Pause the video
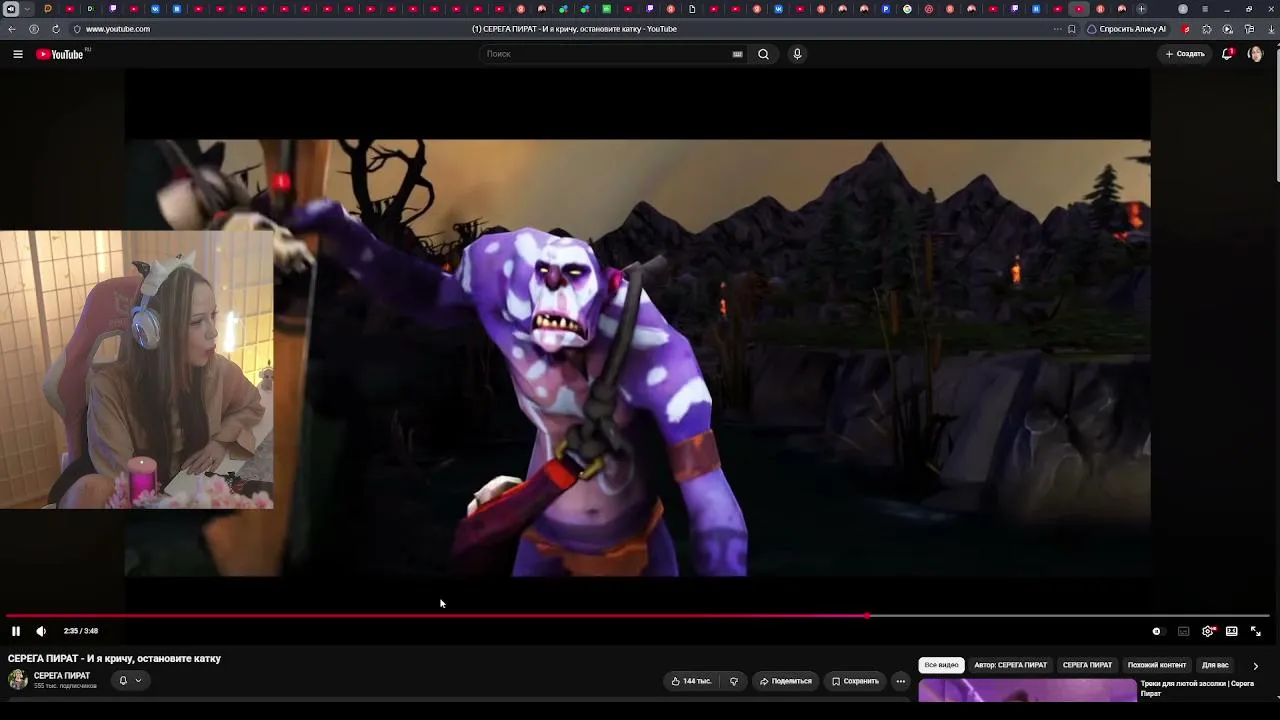 click(16, 631)
